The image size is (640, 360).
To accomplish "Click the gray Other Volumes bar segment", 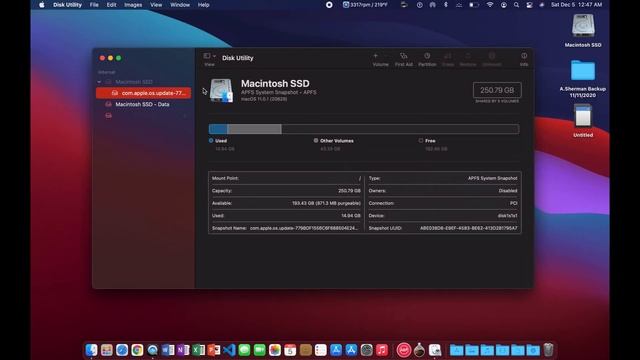I will 254,129.
